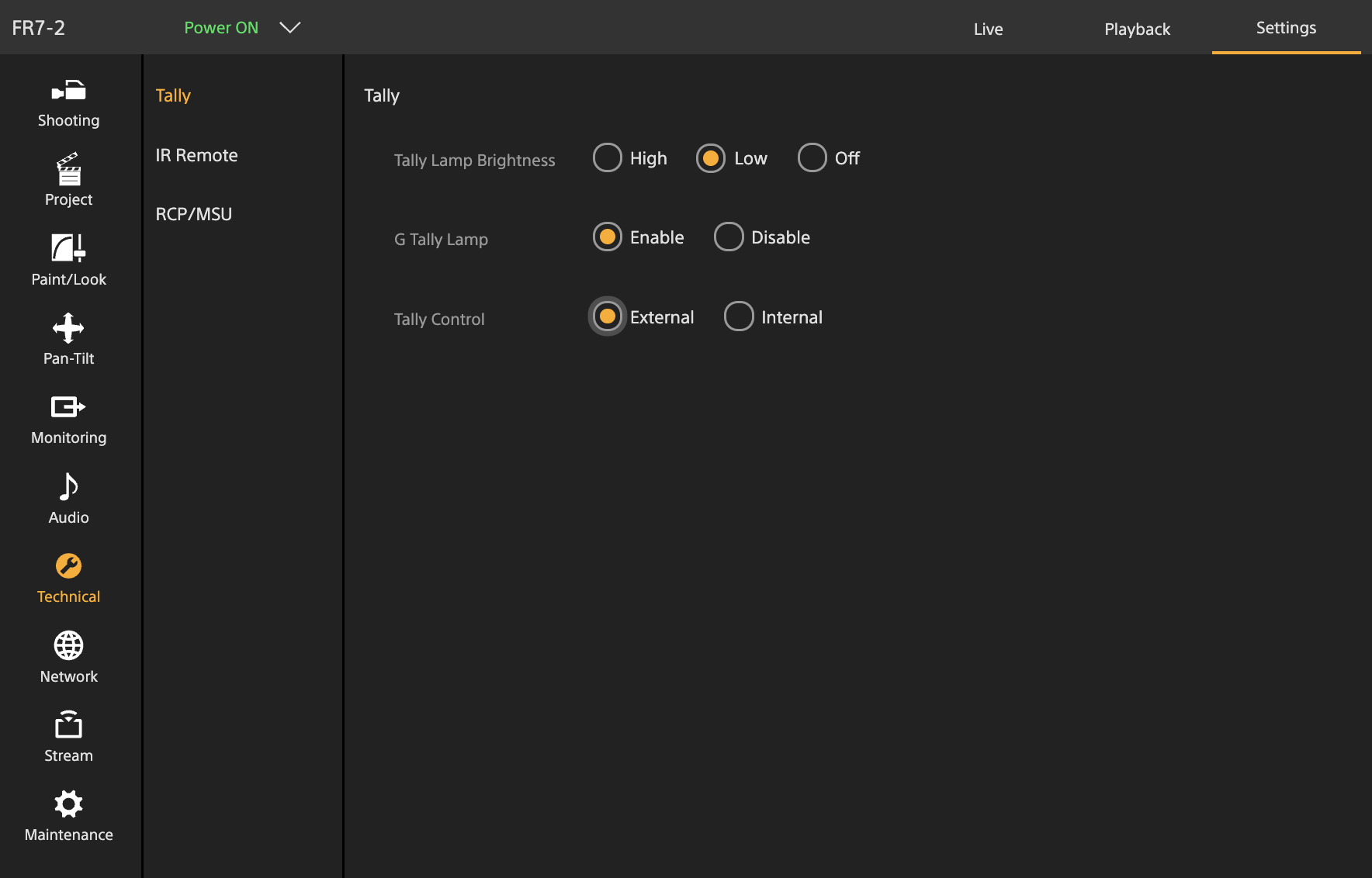Open Project clapperboard icon
1372x878 pixels.
pyautogui.click(x=68, y=169)
